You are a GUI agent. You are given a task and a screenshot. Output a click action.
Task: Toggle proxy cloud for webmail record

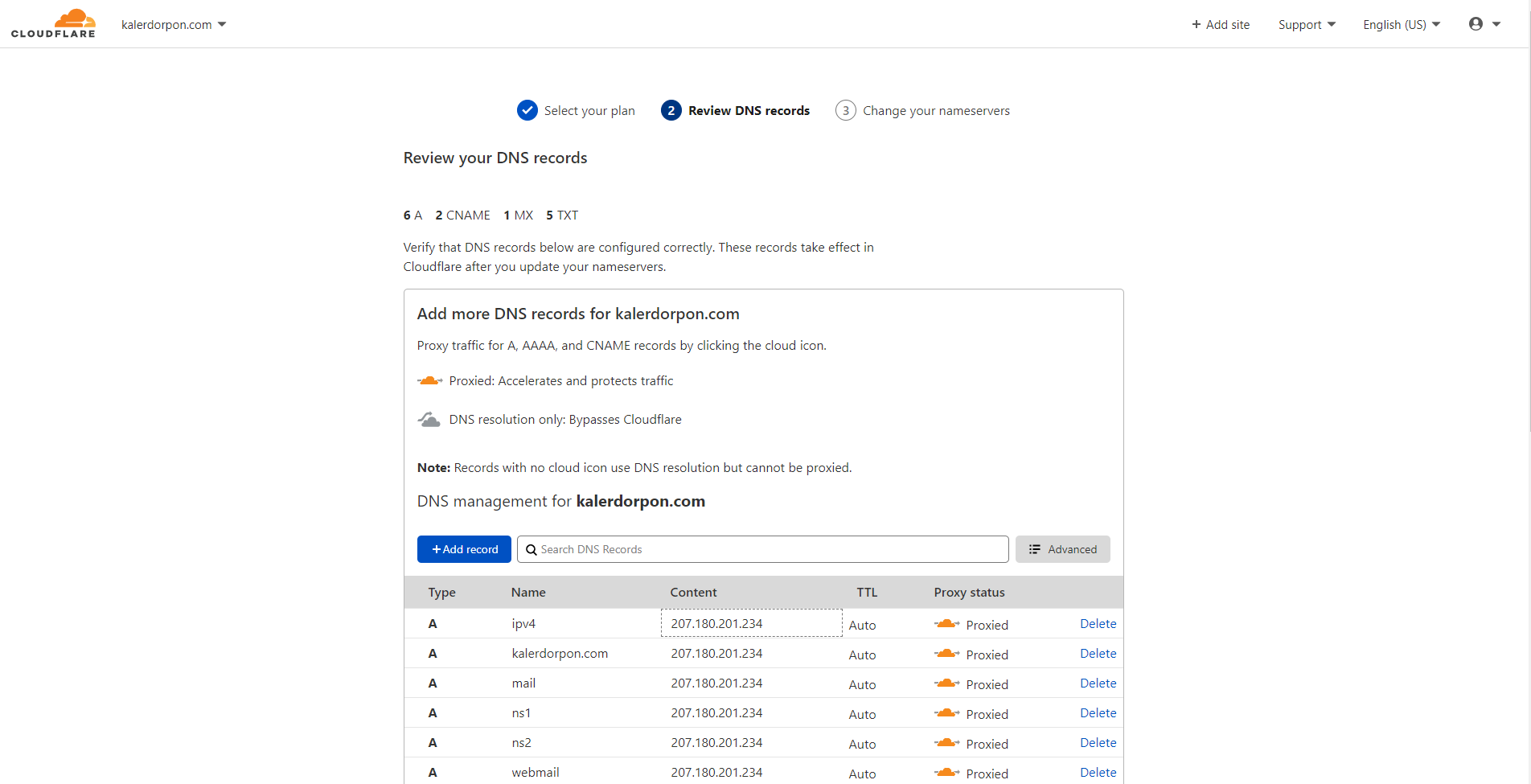(946, 773)
